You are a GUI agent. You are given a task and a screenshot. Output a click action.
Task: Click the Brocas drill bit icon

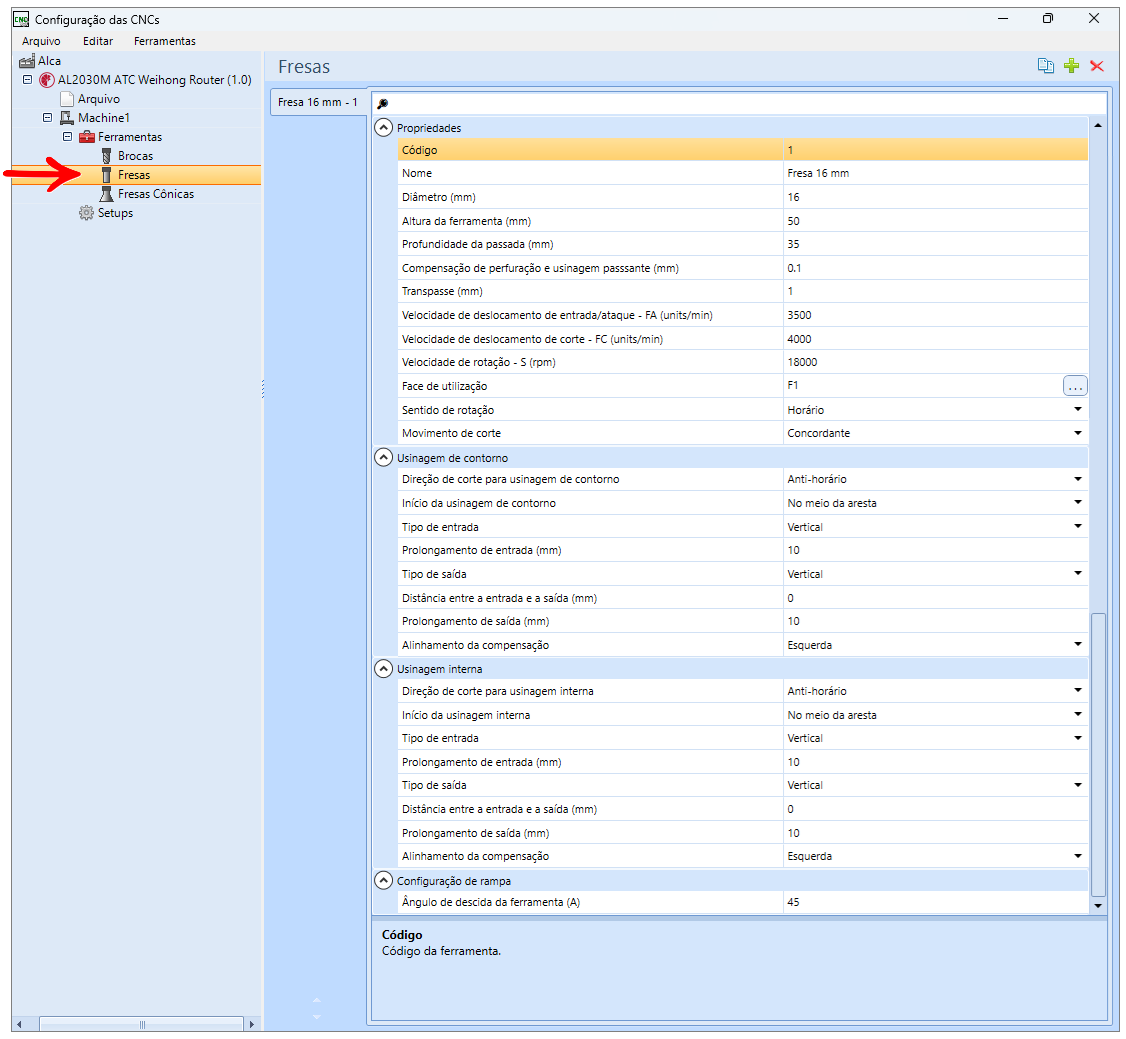point(106,156)
